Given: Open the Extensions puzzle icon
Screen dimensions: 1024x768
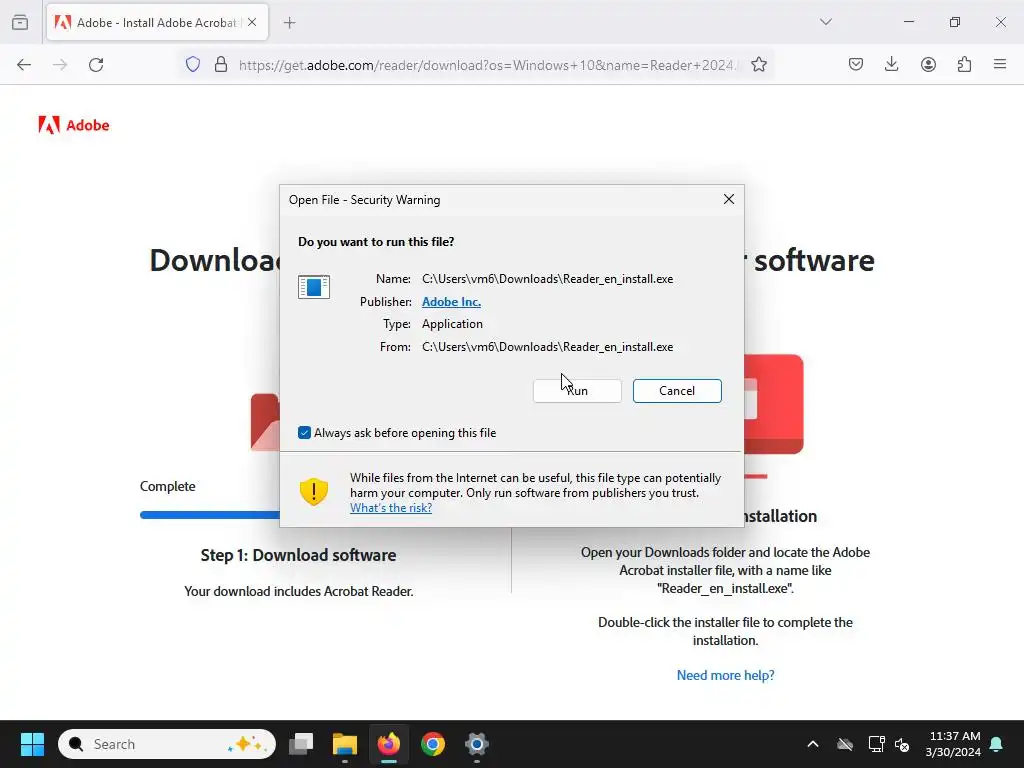Looking at the screenshot, I should [964, 64].
